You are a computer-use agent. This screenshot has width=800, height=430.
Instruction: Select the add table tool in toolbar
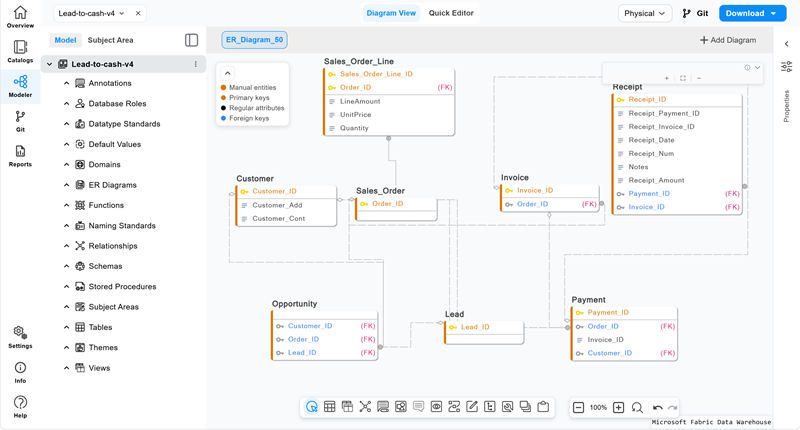coord(330,407)
